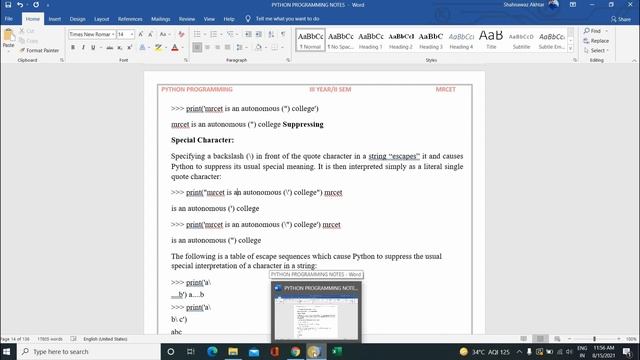Screen dimensions: 640x360
Task: Click the Format Painter tool
Action: (x=39, y=50)
